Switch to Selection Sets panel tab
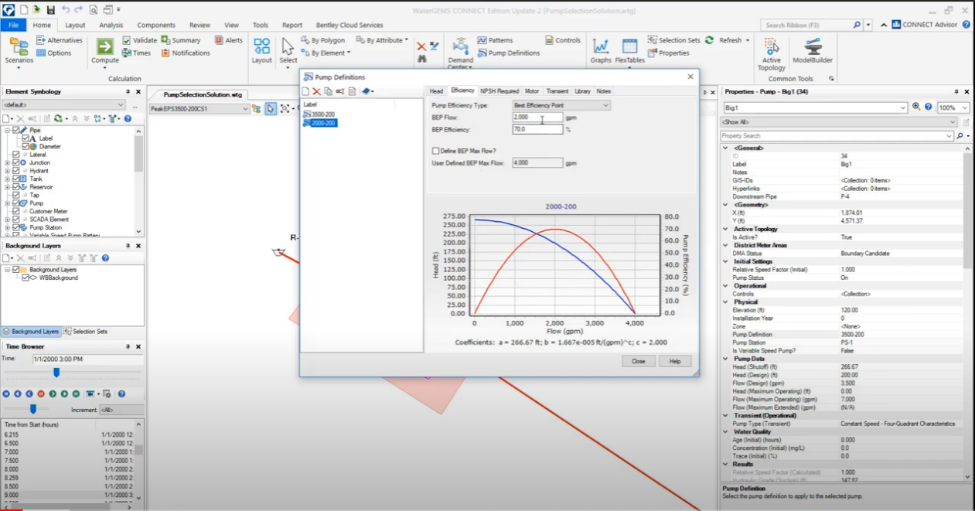Image resolution: width=975 pixels, height=511 pixels. 86,331
